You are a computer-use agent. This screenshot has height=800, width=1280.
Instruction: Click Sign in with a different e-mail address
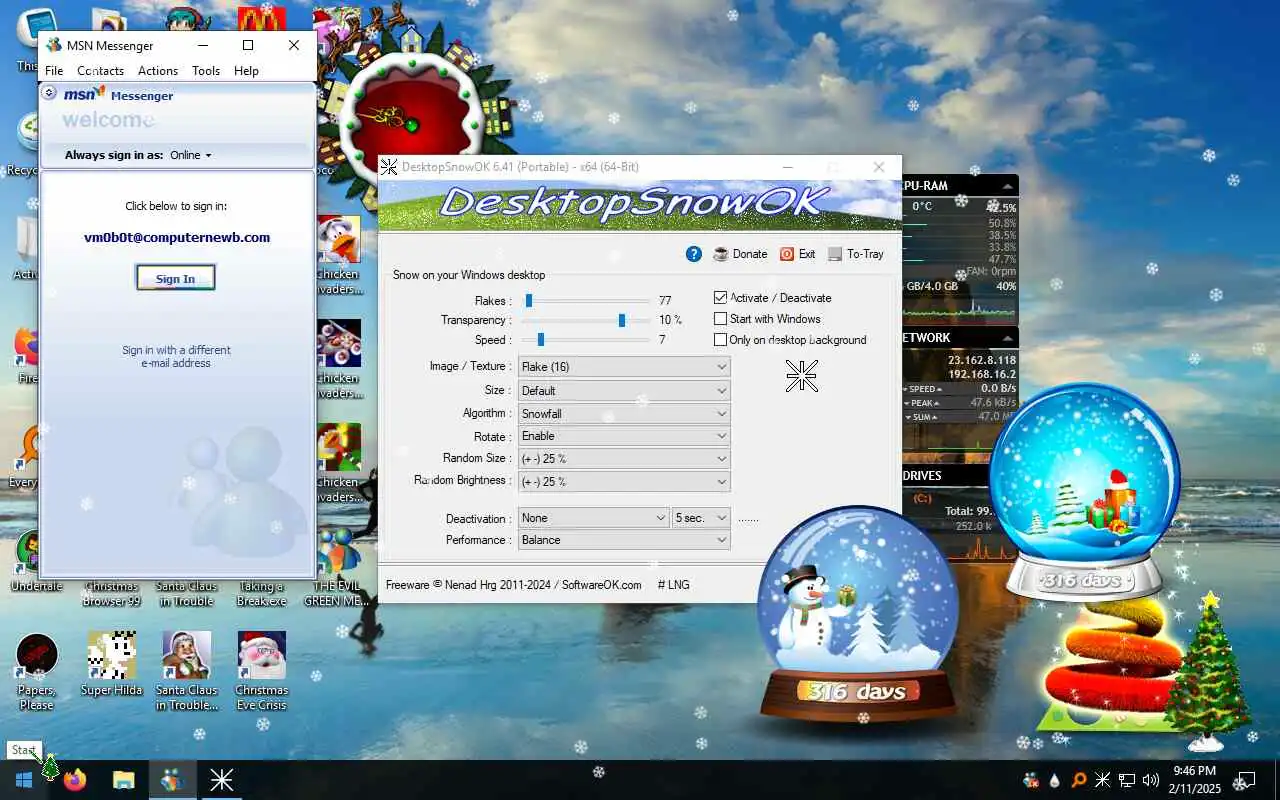(176, 356)
